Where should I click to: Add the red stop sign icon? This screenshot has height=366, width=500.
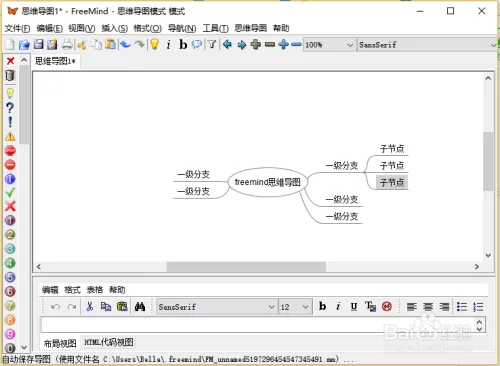(x=10, y=150)
